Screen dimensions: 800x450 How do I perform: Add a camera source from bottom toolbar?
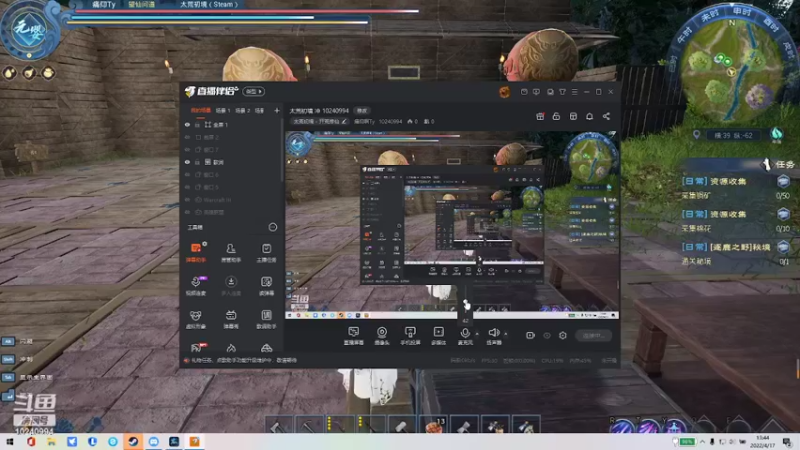pyautogui.click(x=382, y=336)
